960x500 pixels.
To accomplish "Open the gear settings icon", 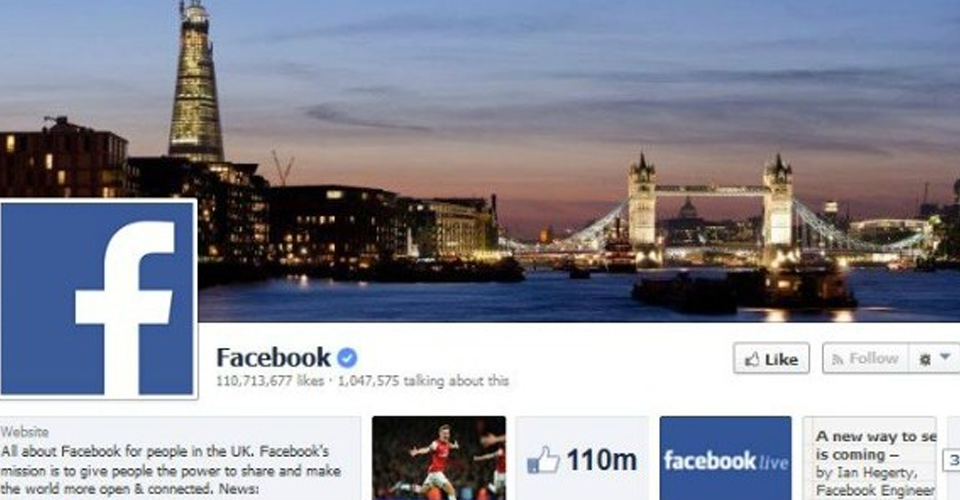I will (x=925, y=359).
